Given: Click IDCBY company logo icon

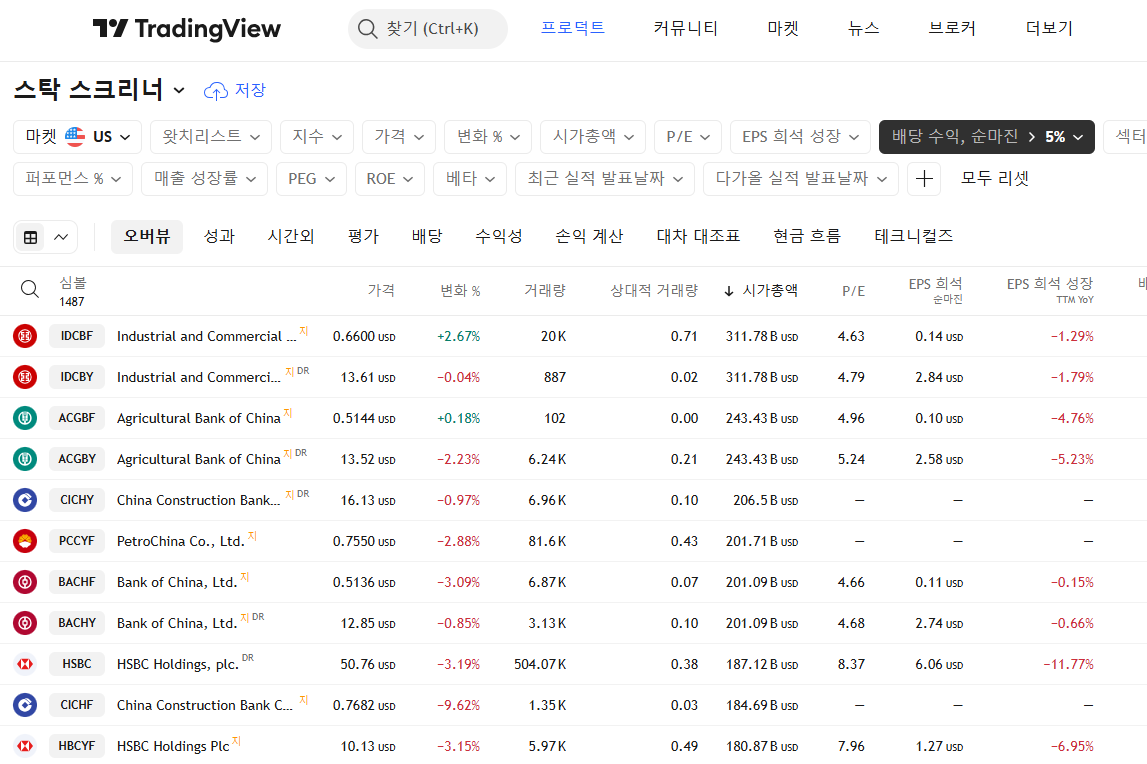Looking at the screenshot, I should pos(25,377).
